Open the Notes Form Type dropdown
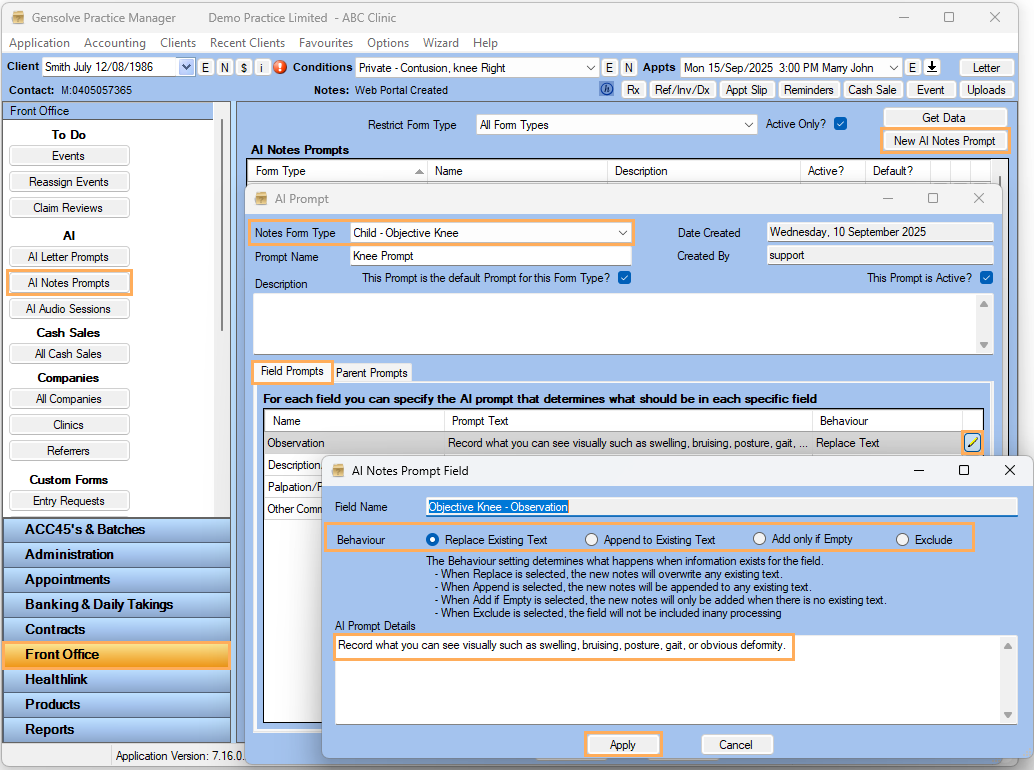This screenshot has width=1035, height=772. (622, 233)
